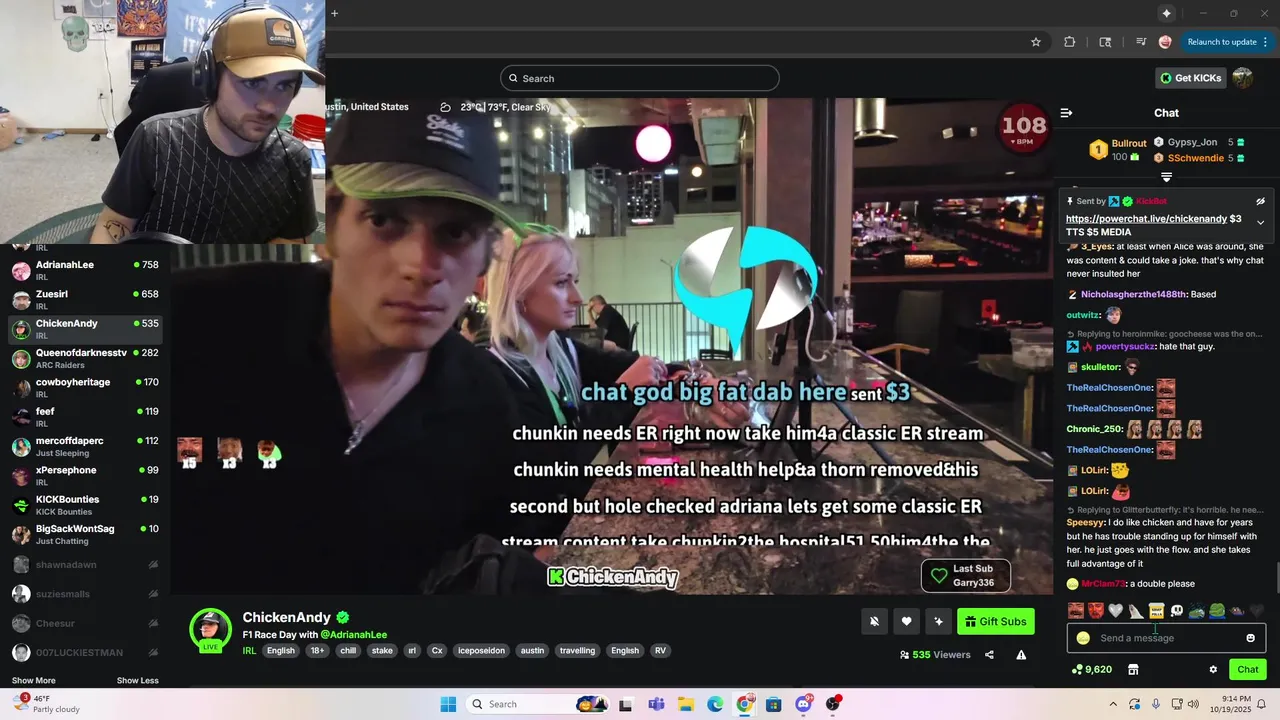Select Queenofdarknesstv channel in sidebar
The image size is (1280, 720).
pyautogui.click(x=85, y=358)
